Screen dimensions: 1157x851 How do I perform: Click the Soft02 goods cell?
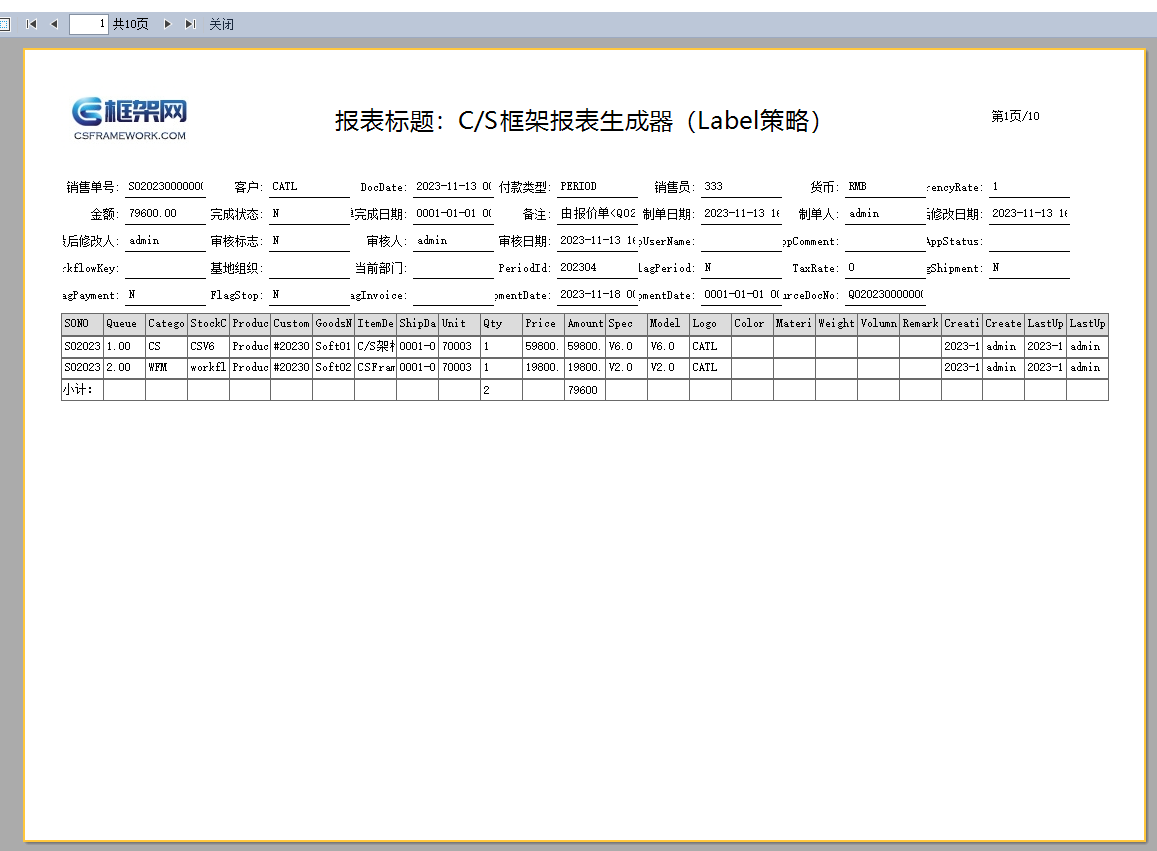(x=334, y=368)
